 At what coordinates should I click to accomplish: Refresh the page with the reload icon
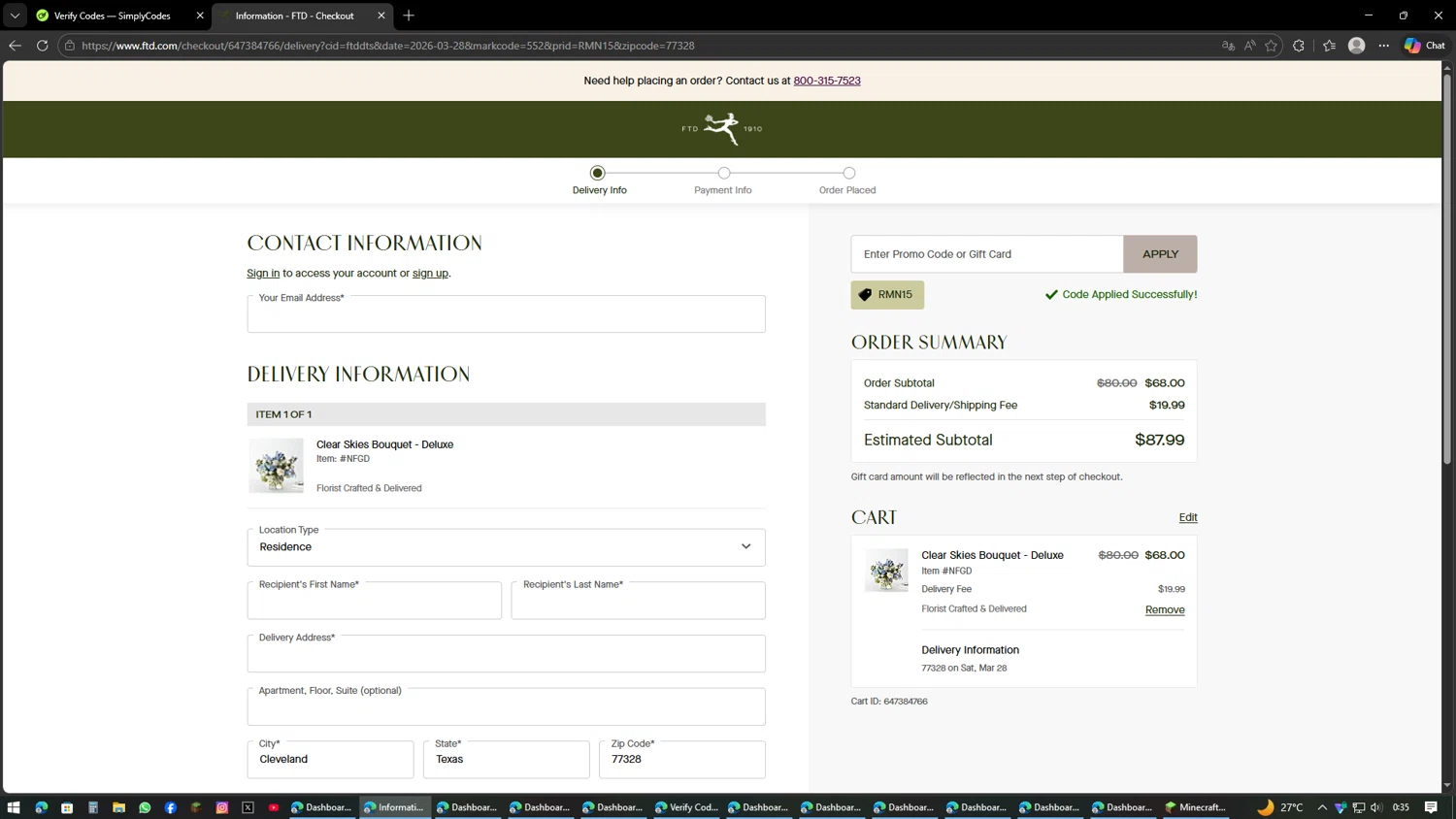pos(43,46)
